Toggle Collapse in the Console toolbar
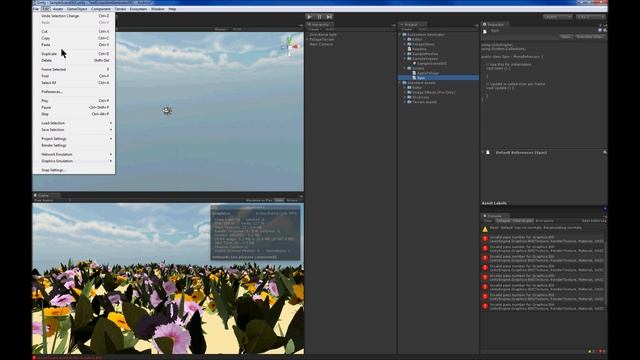The width and height of the screenshot is (640, 360). coord(503,221)
